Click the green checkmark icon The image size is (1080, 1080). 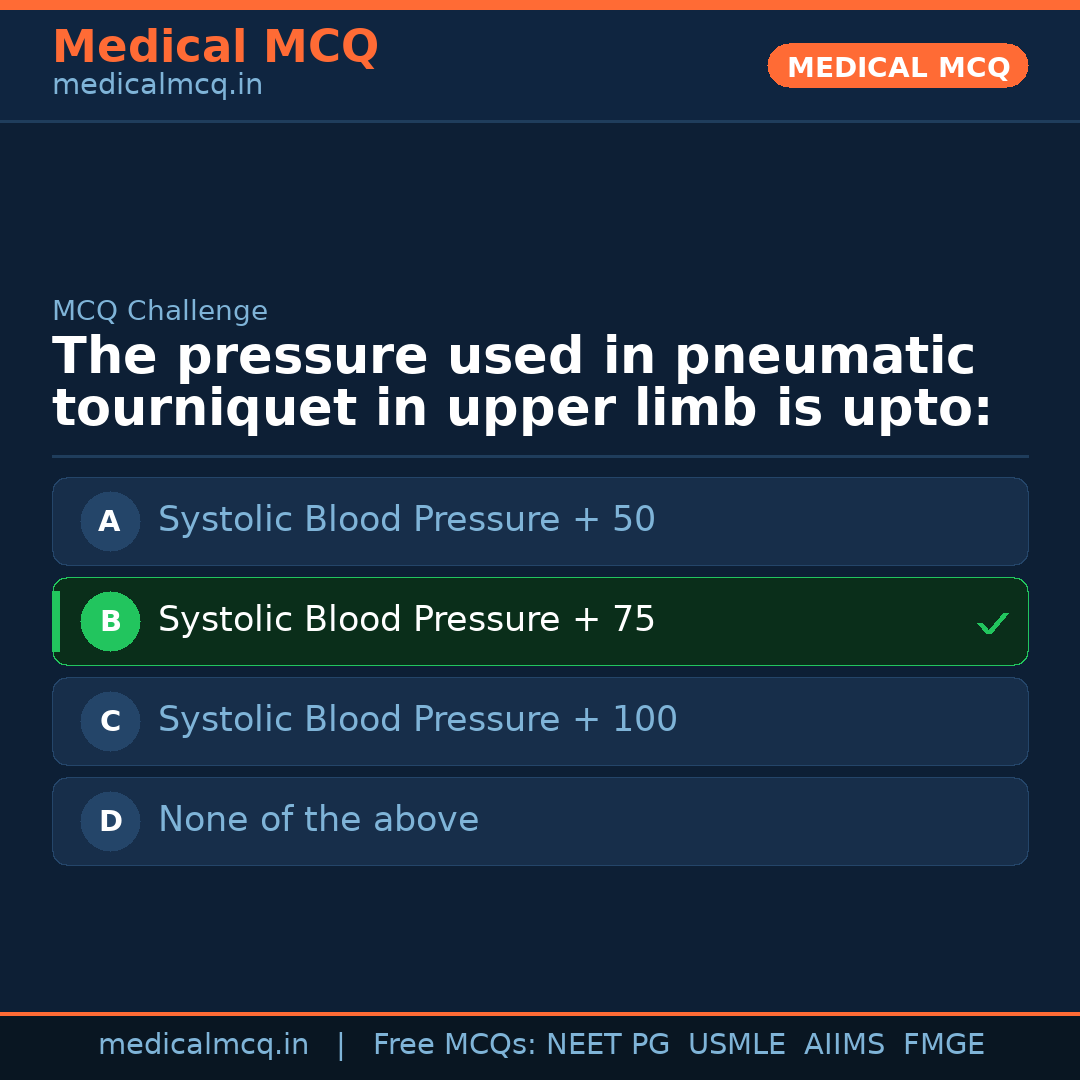[x=992, y=623]
